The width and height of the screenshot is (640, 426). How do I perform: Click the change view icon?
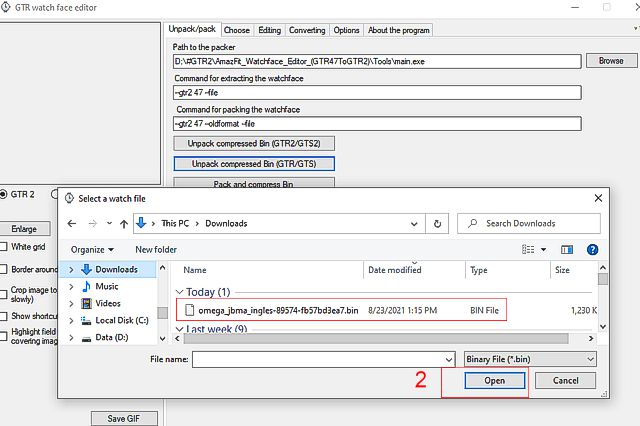pos(528,249)
